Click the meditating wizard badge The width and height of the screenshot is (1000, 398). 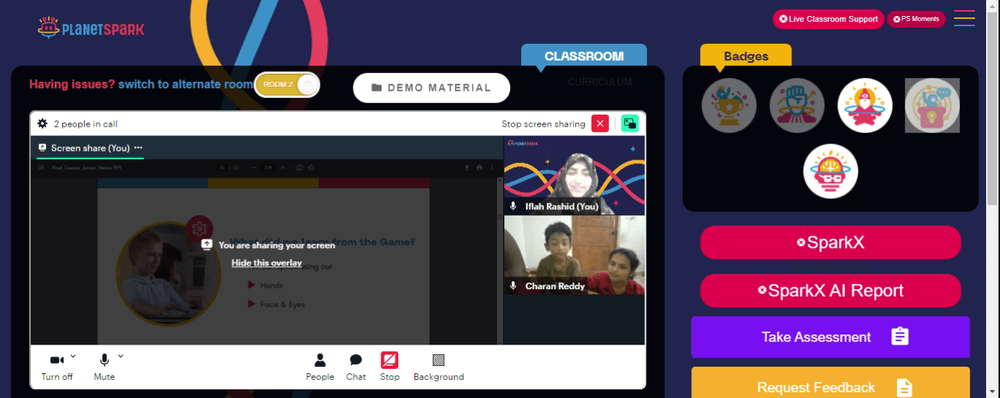865,105
